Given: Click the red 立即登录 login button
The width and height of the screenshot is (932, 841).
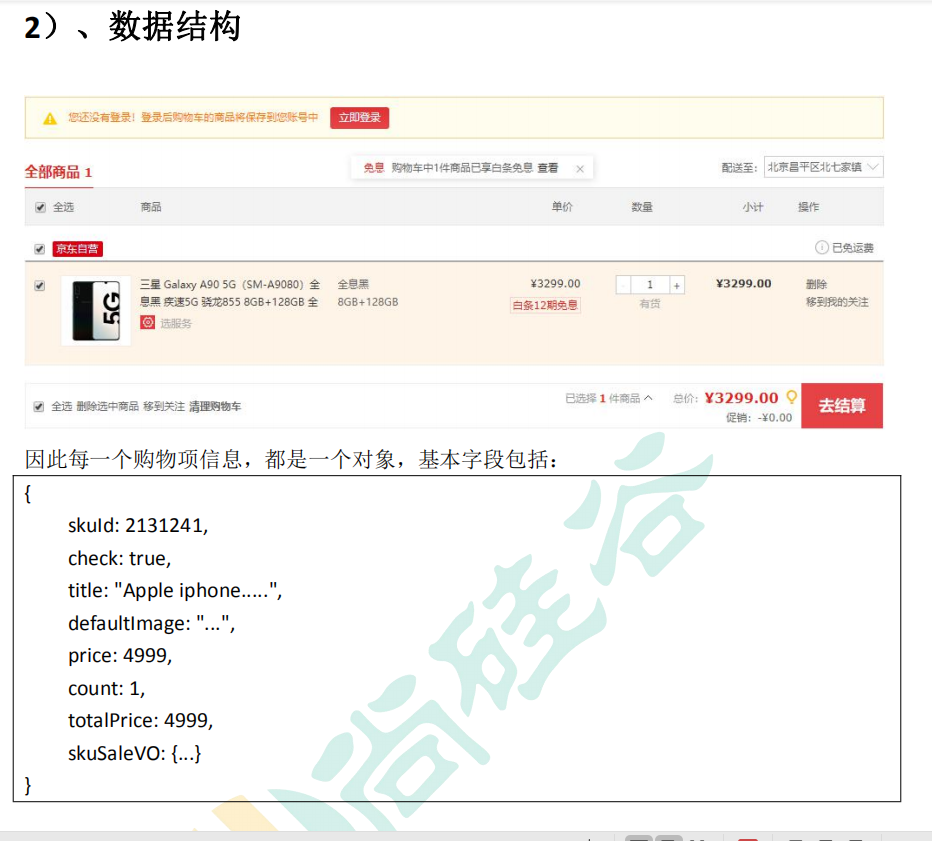Looking at the screenshot, I should (x=359, y=118).
